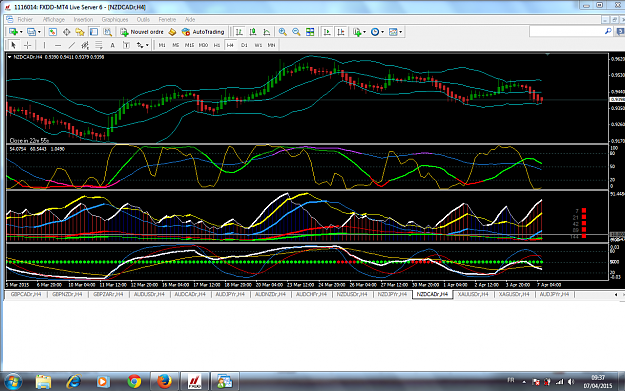Open the Strategy Tester icon
This screenshot has width=625, height=391.
(108, 32)
